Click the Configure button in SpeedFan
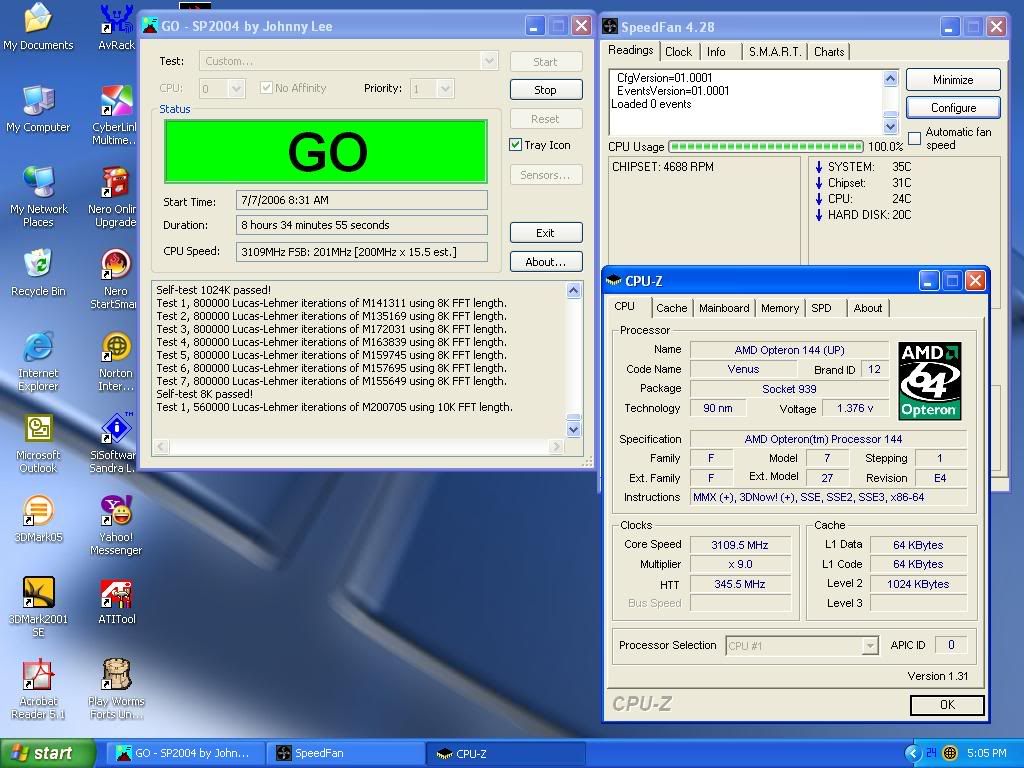 (x=953, y=108)
